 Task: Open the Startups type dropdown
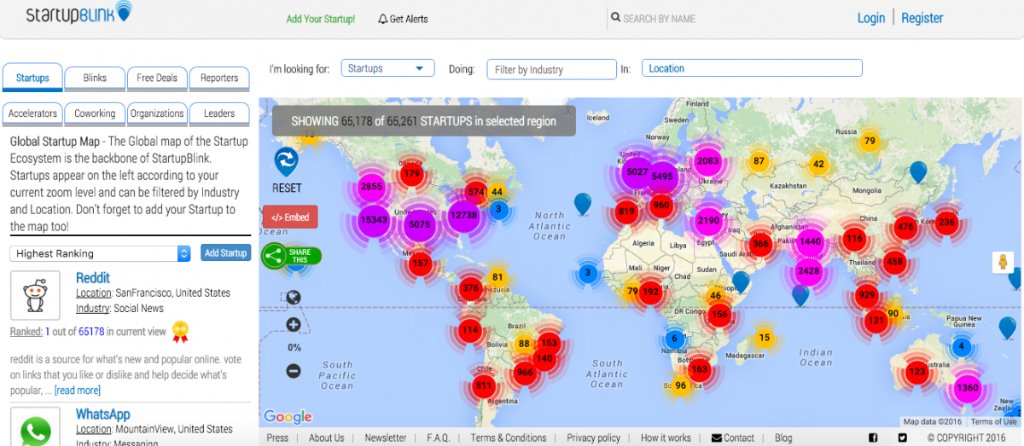pyautogui.click(x=387, y=68)
